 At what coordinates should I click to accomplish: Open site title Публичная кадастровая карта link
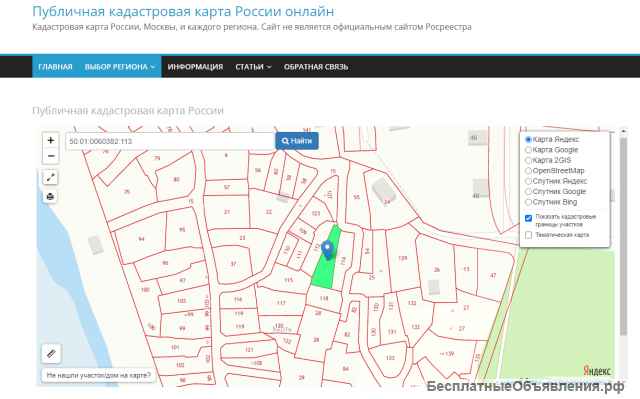coord(183,11)
